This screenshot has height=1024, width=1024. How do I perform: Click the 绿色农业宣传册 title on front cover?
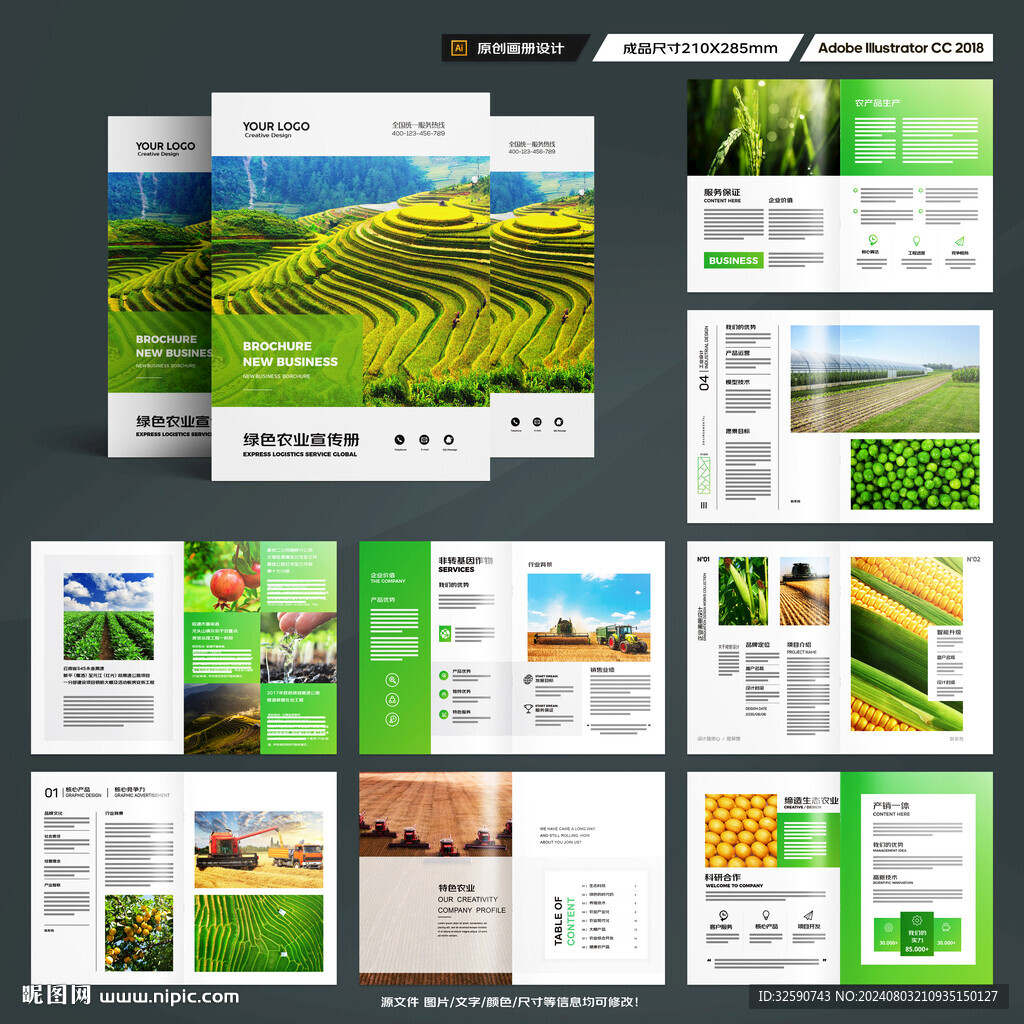click(300, 440)
